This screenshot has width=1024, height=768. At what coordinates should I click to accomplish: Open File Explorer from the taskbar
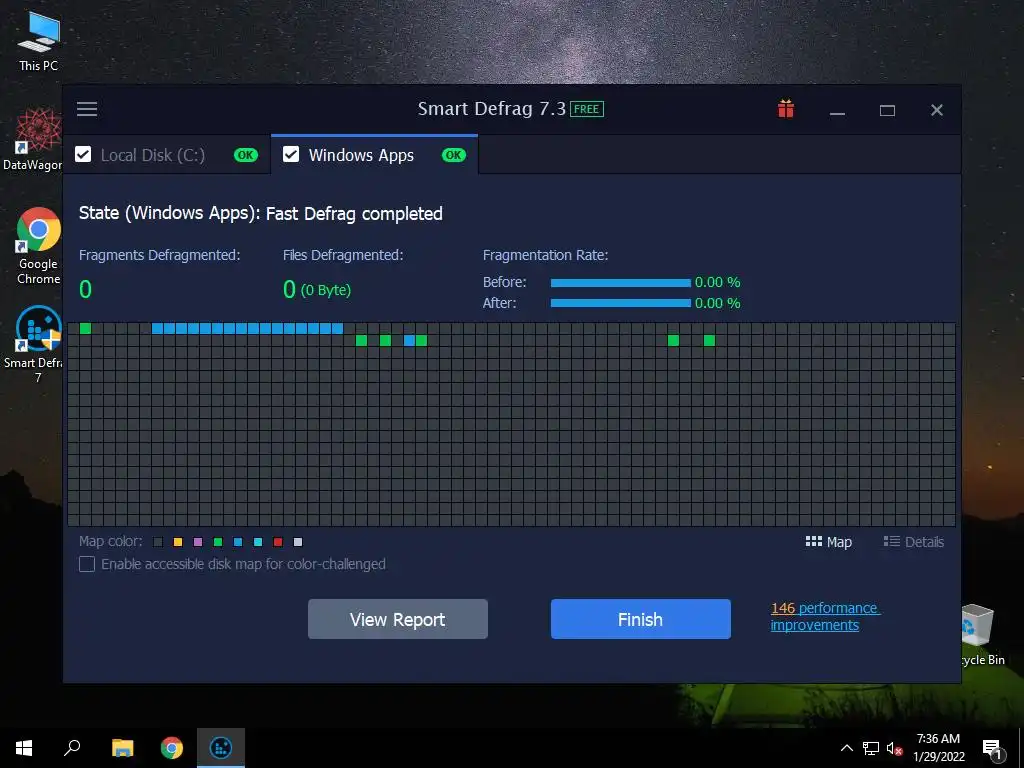coord(122,748)
